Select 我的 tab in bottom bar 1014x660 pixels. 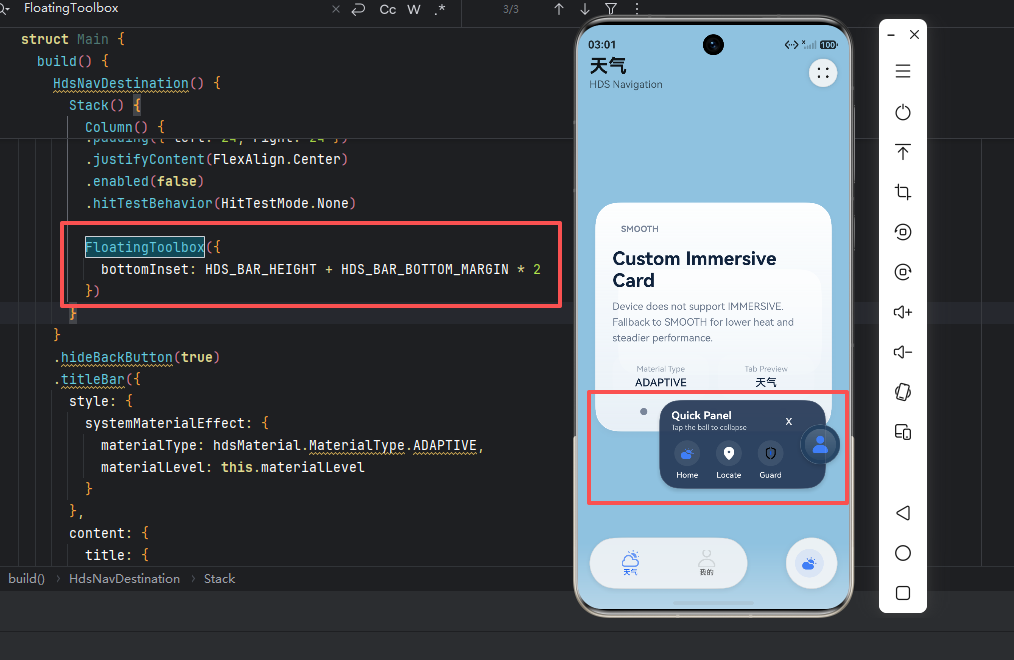point(707,563)
